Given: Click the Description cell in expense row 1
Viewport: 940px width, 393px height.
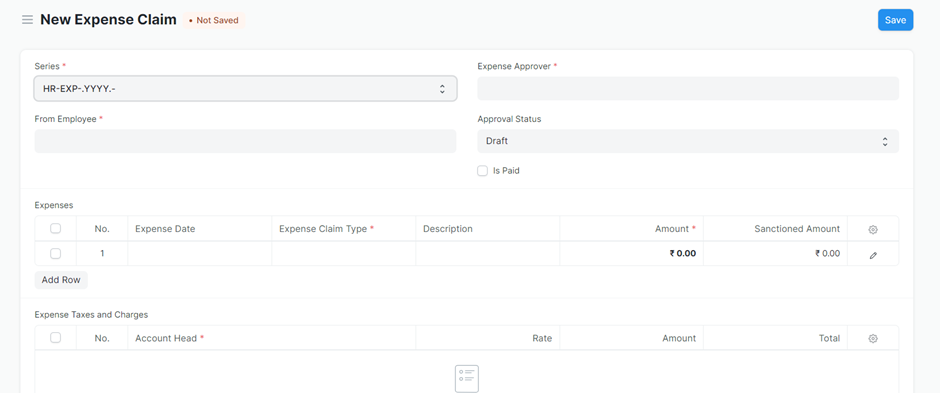Looking at the screenshot, I should click(x=487, y=253).
